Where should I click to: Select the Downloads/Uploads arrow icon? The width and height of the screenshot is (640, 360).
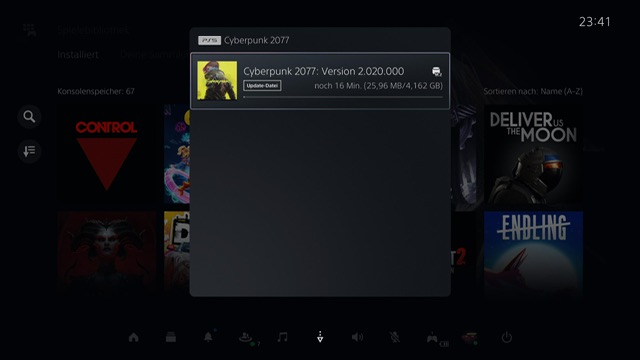click(x=320, y=337)
